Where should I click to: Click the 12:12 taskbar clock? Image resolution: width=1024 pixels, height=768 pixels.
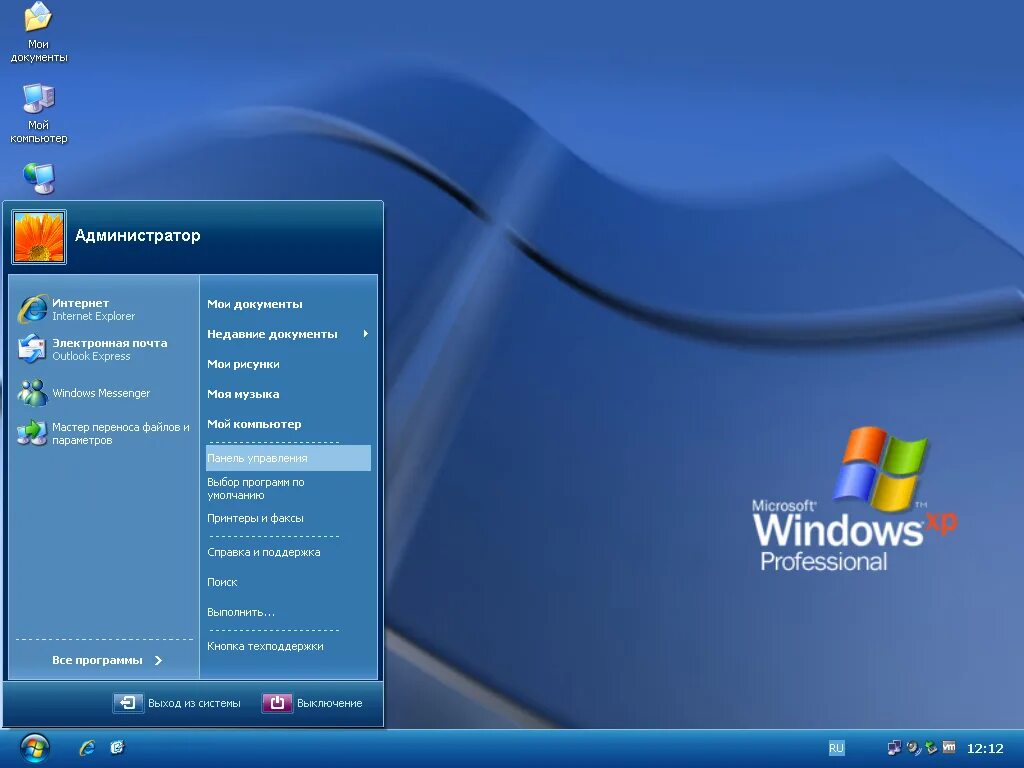(x=985, y=748)
